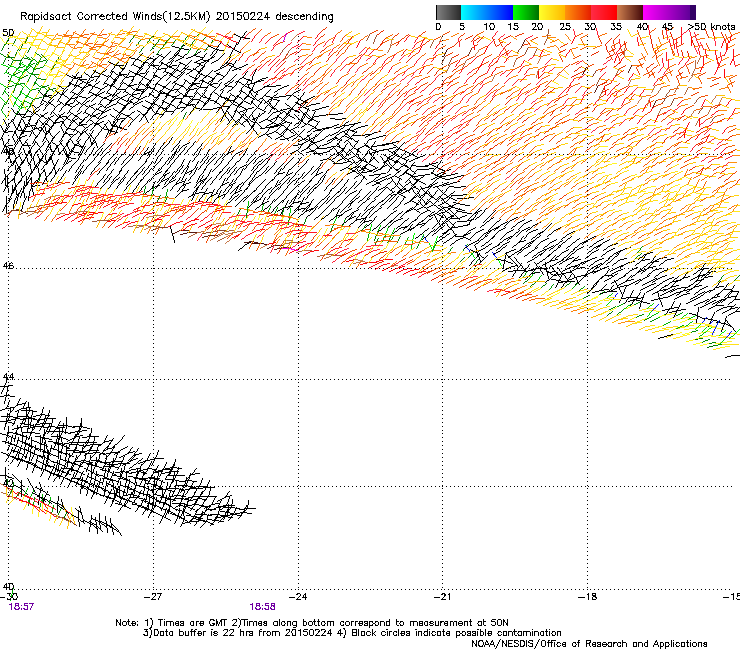Click the 'NOAA/NESDIS/Office of Research and Applications' credit
Viewport: 740px width, 650px height.
pos(589,643)
